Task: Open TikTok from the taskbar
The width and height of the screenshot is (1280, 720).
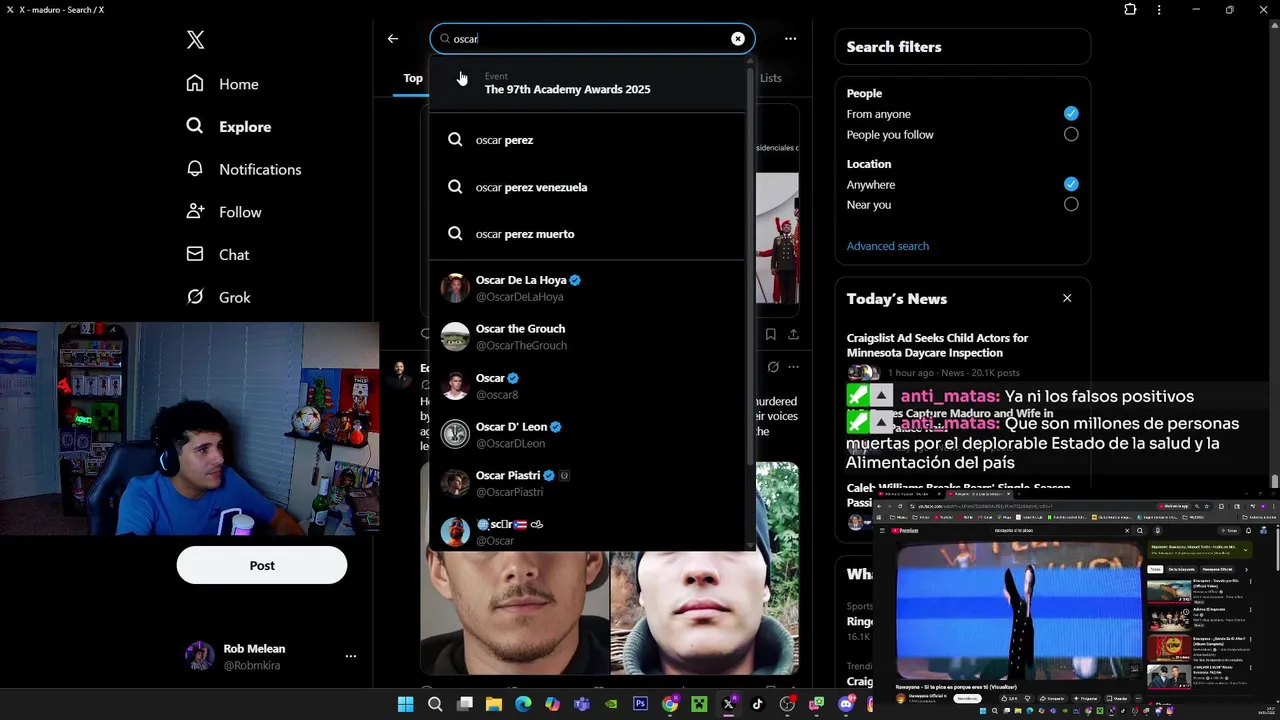Action: 757,704
